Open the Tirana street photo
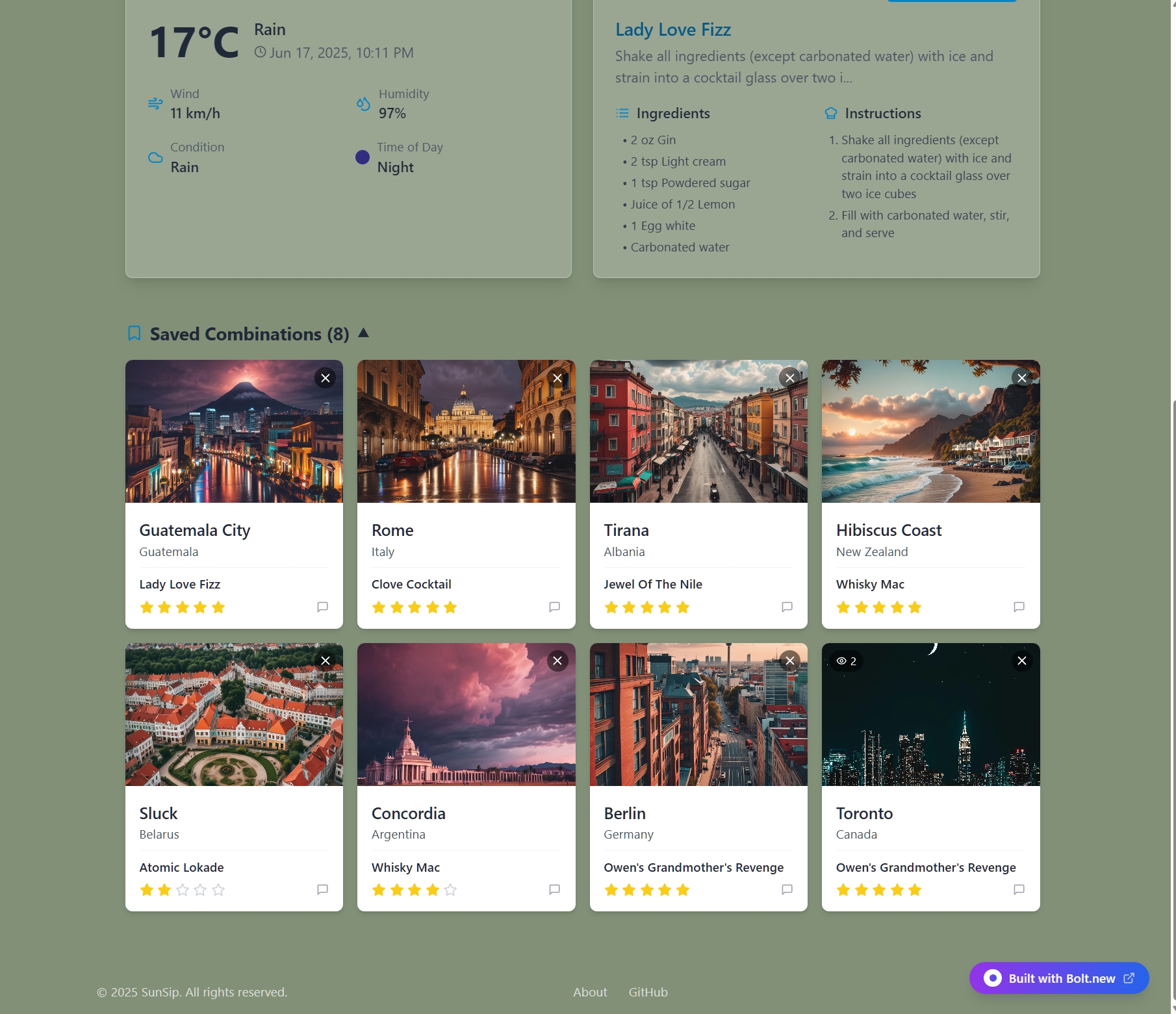Viewport: 1176px width, 1014px height. (698, 431)
